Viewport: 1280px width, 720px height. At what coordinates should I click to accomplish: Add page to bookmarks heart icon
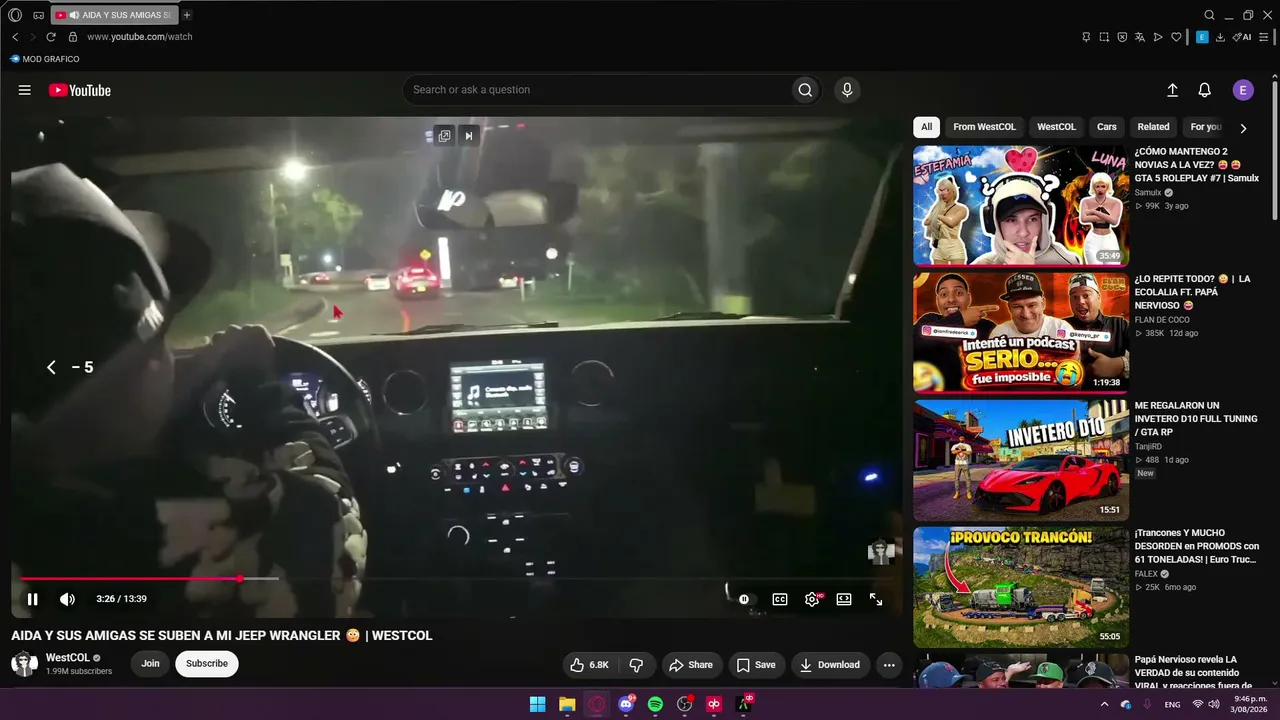1176,37
